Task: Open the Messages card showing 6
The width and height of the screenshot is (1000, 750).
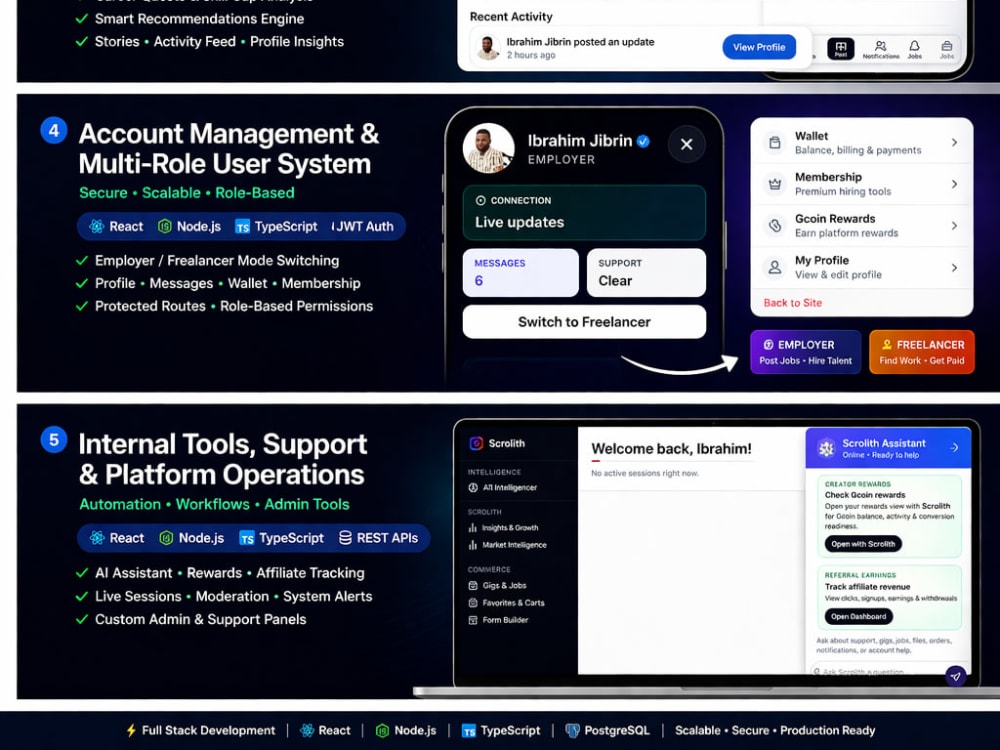Action: click(520, 272)
